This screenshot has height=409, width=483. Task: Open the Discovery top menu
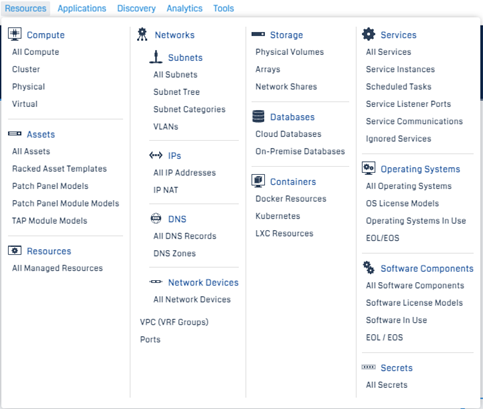coord(136,8)
